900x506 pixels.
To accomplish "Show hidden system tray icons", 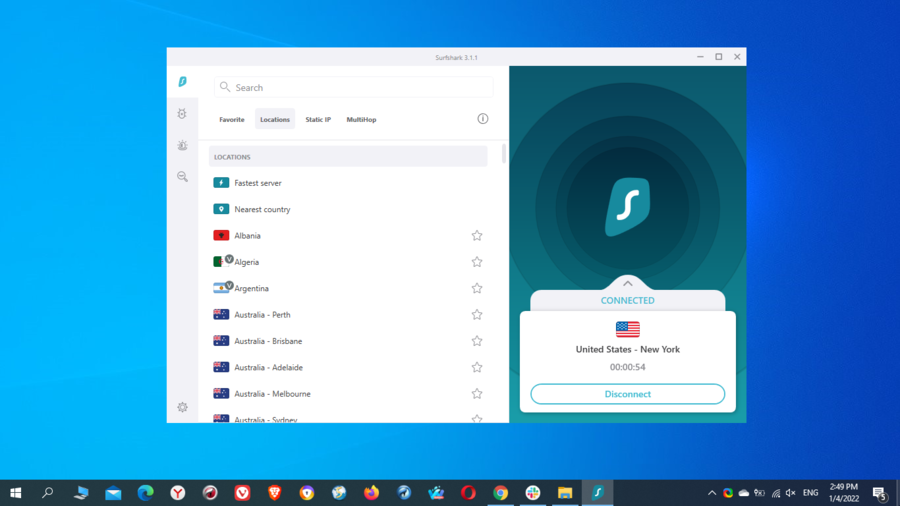I will [712, 493].
